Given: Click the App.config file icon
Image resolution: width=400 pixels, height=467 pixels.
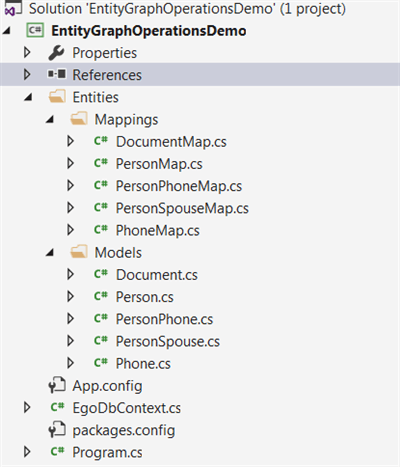Looking at the screenshot, I should pos(57,385).
